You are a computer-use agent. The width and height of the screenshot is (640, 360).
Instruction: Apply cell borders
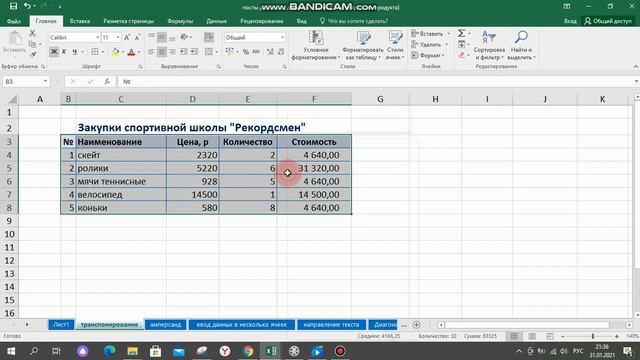pos(95,52)
